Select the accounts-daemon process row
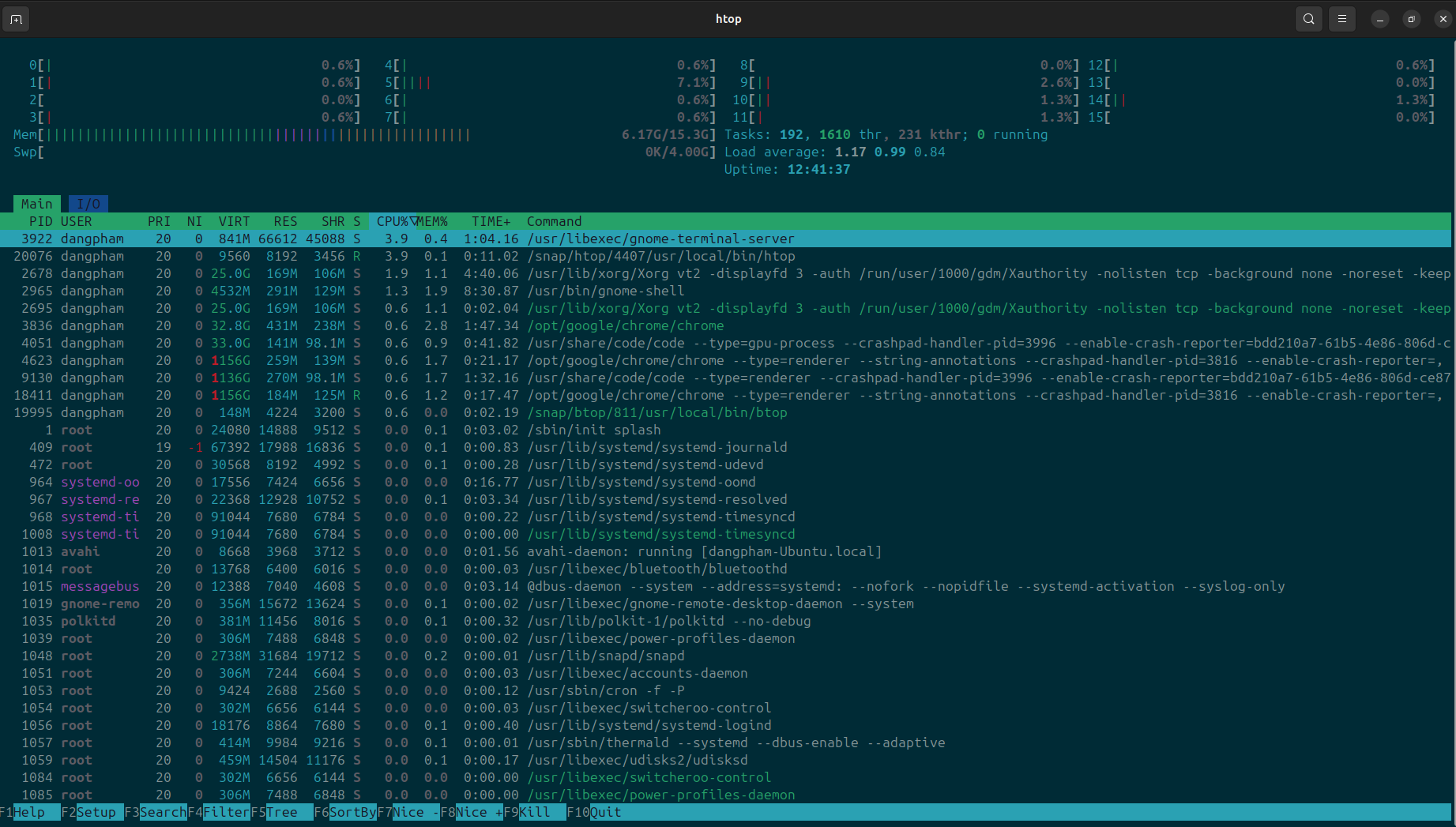Screen dimensions: 1456x827 (725, 673)
